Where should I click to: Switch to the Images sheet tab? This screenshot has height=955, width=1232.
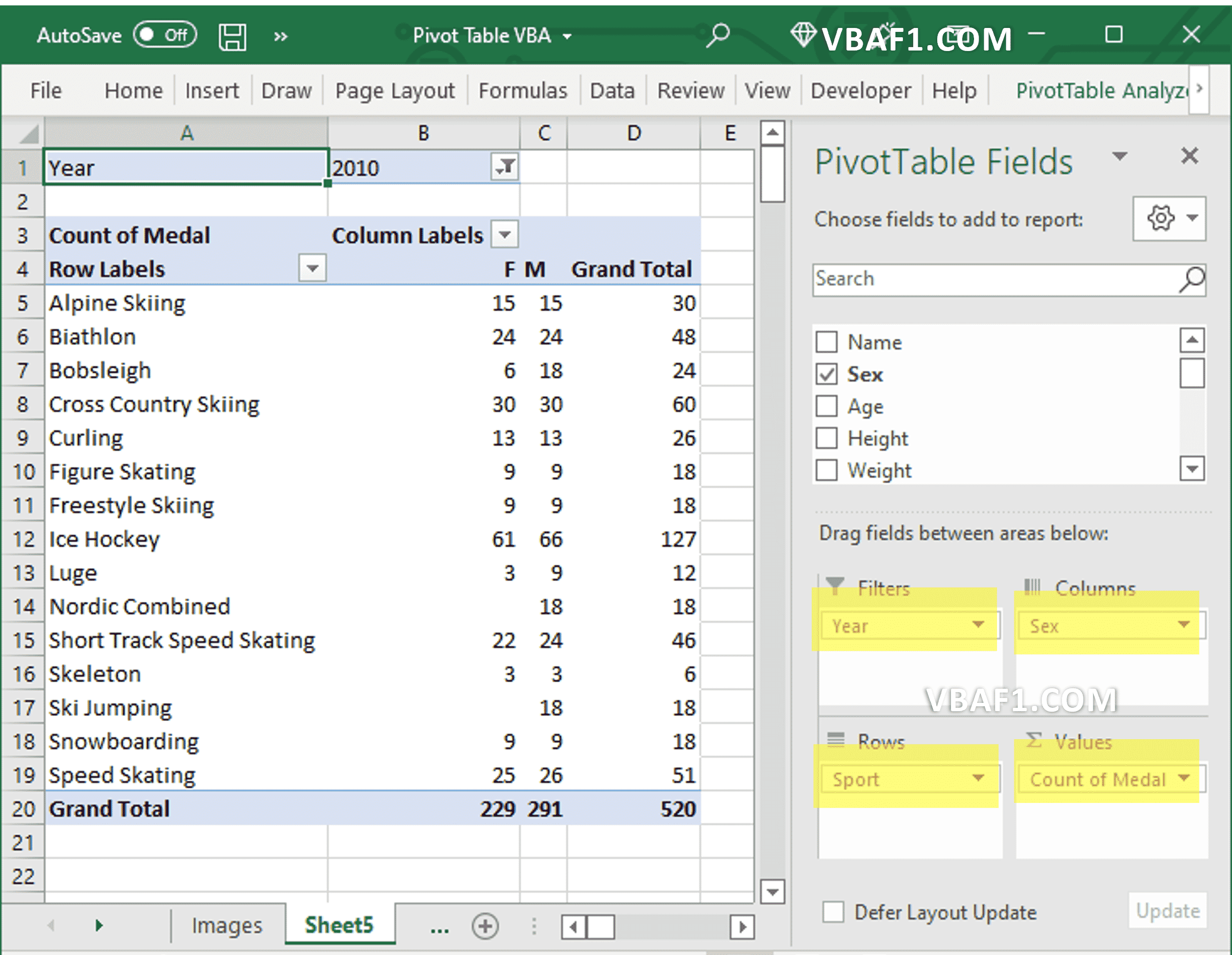pyautogui.click(x=227, y=925)
